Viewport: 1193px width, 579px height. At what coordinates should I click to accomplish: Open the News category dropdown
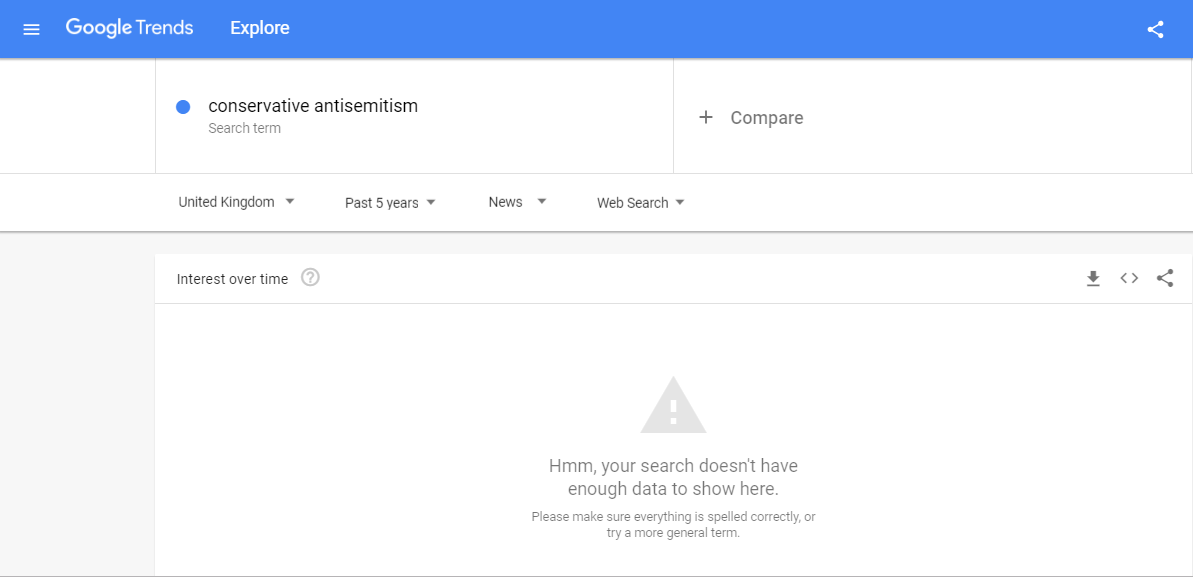tap(516, 202)
